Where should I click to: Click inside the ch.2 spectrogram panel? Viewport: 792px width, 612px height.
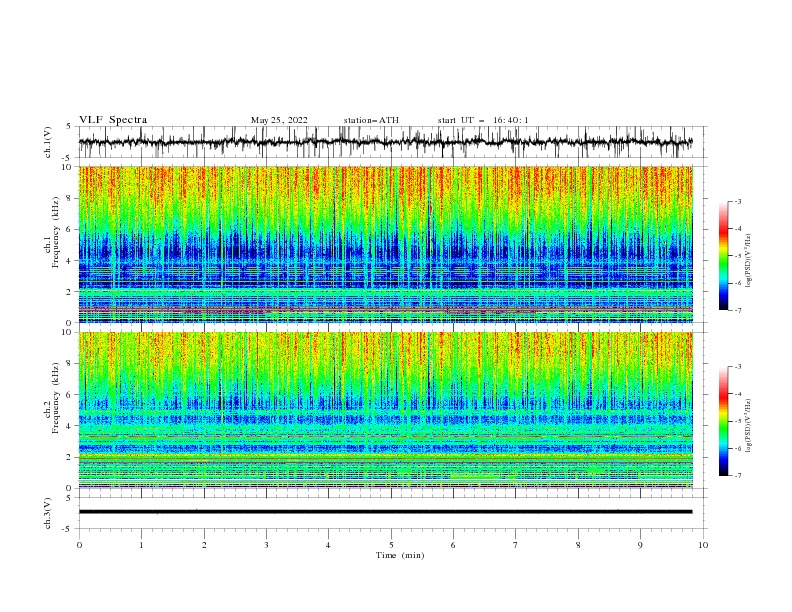pyautogui.click(x=385, y=410)
